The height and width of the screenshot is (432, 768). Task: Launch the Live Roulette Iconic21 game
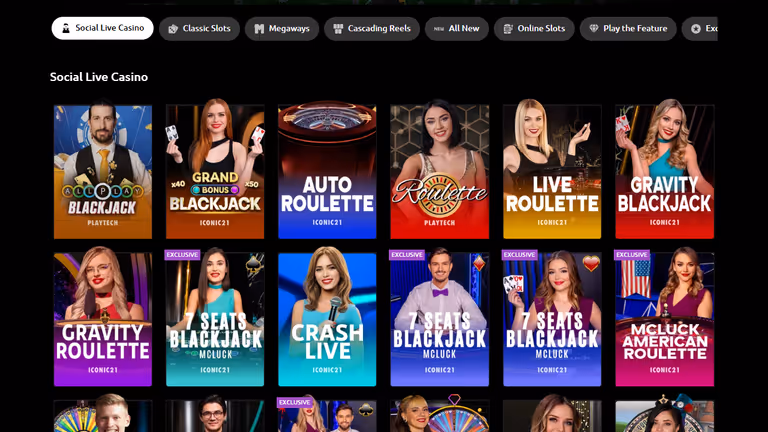pyautogui.click(x=552, y=169)
